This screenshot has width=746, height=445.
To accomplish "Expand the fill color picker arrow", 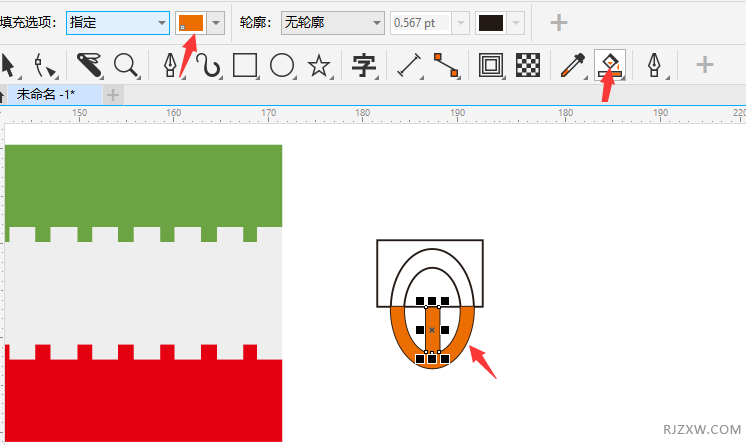I will tap(216, 23).
